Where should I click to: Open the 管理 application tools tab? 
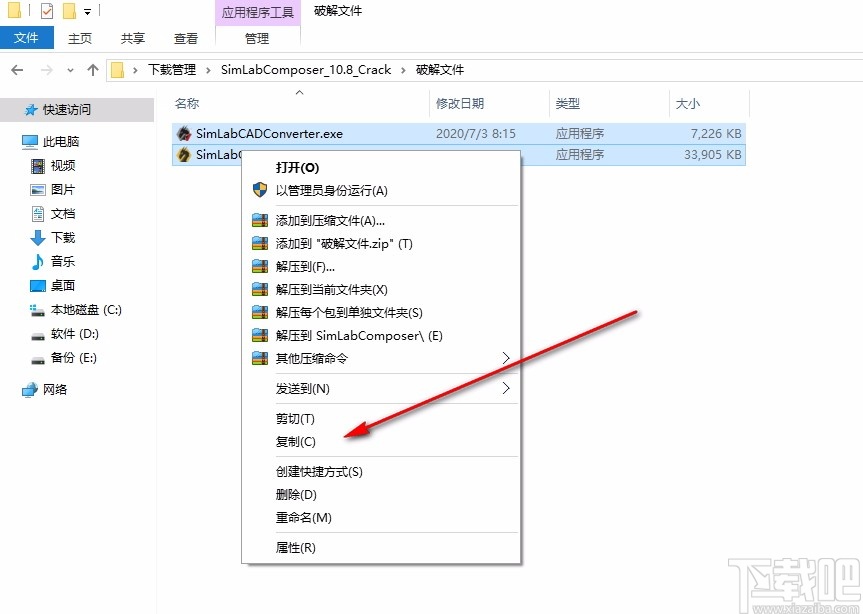257,38
